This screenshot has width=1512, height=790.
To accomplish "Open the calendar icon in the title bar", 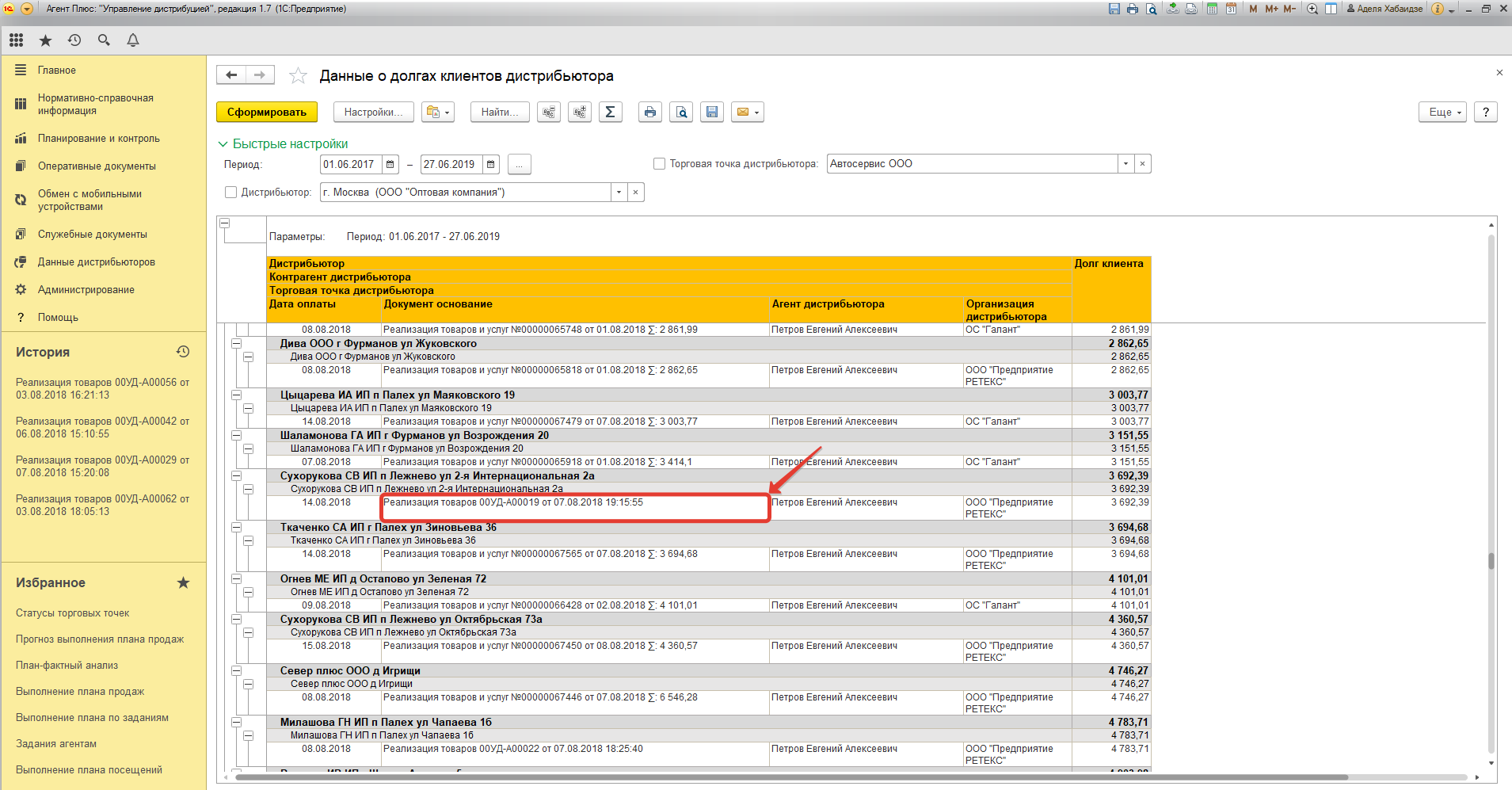I will click(x=1232, y=9).
